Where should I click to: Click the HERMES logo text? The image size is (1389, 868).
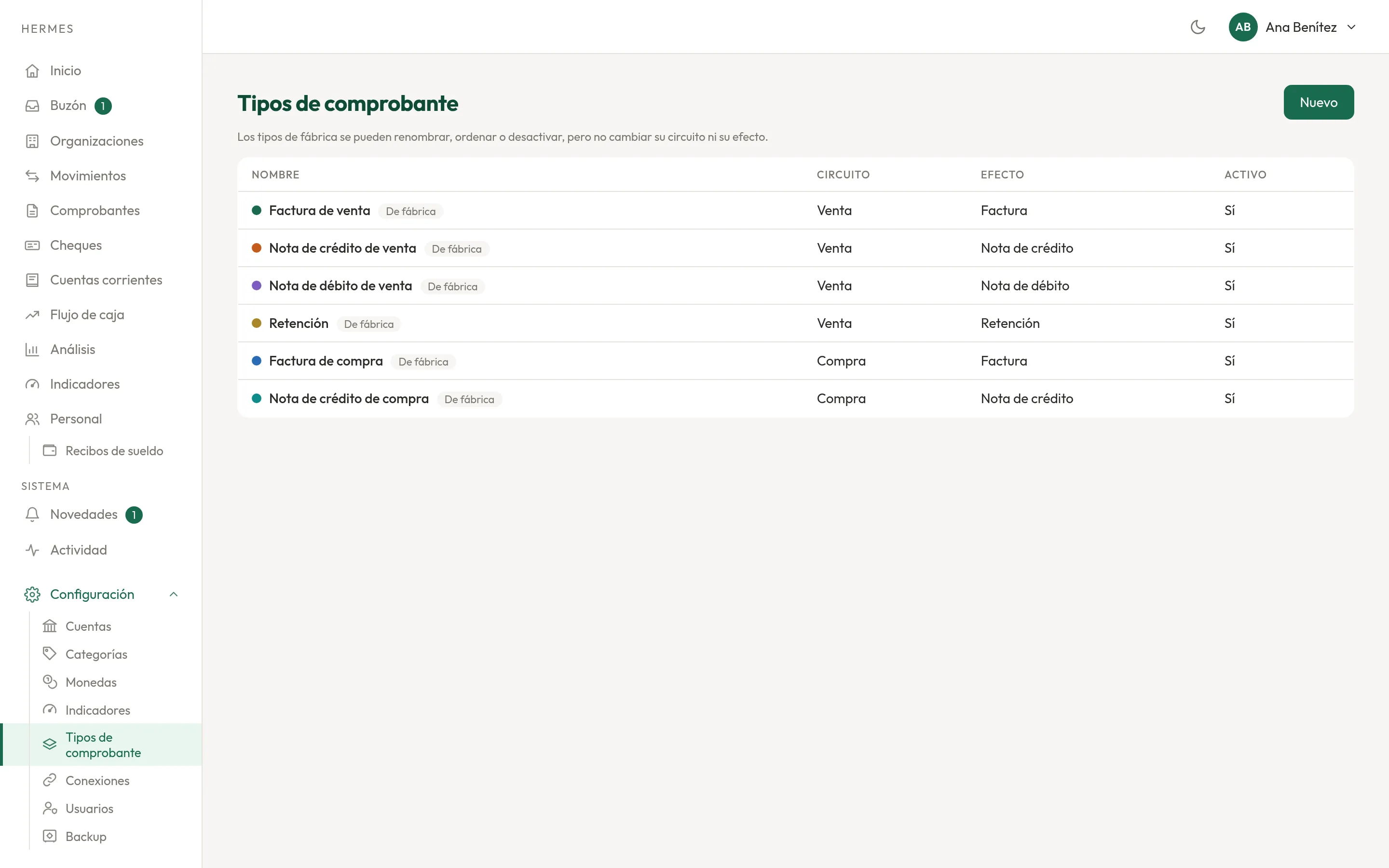(x=48, y=29)
